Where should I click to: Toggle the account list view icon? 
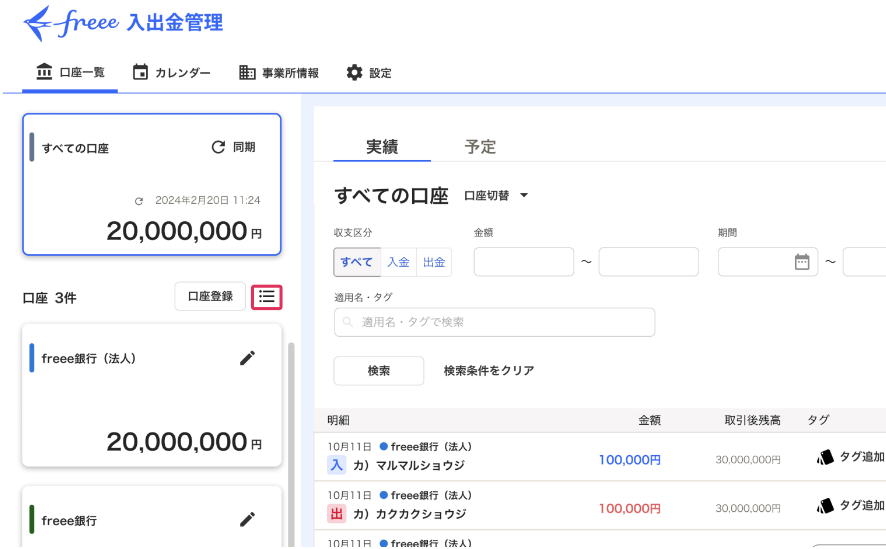pyautogui.click(x=267, y=297)
